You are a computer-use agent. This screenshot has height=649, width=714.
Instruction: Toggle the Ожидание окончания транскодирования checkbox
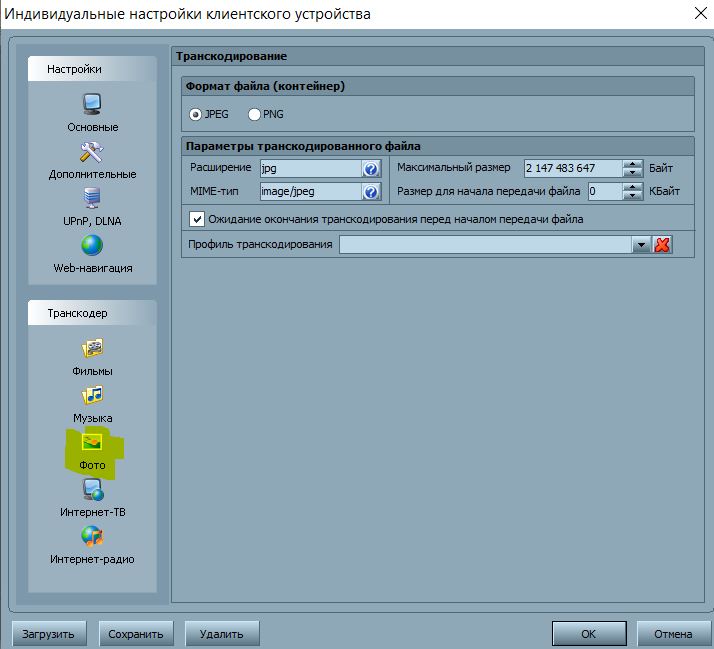click(x=197, y=219)
